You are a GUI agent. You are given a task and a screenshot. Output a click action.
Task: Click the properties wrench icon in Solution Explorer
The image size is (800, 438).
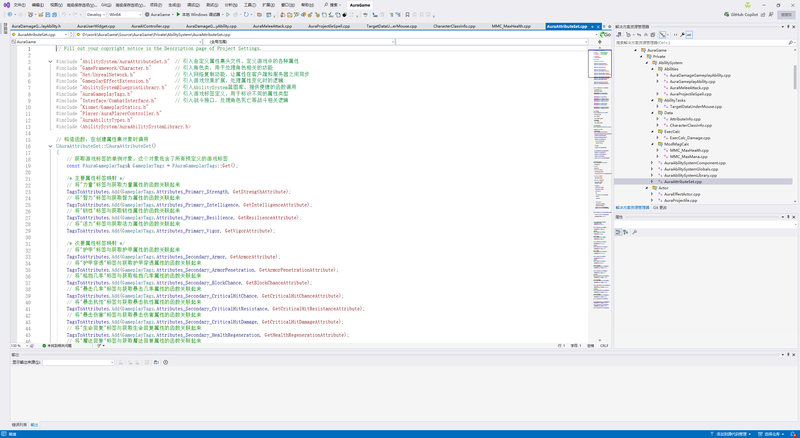pyautogui.click(x=680, y=35)
